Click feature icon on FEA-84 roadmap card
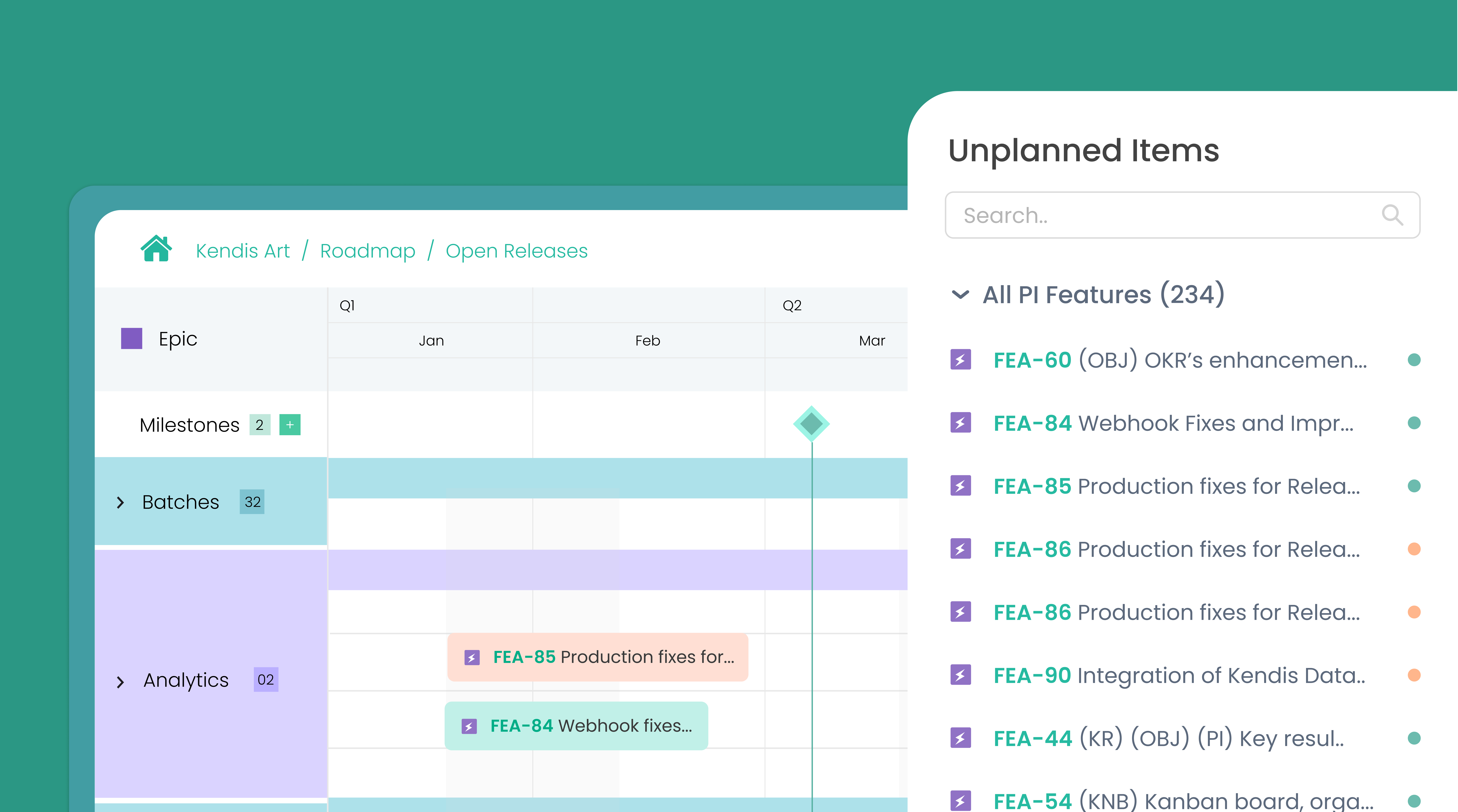Screen dimensions: 1458x812 [x=469, y=727]
